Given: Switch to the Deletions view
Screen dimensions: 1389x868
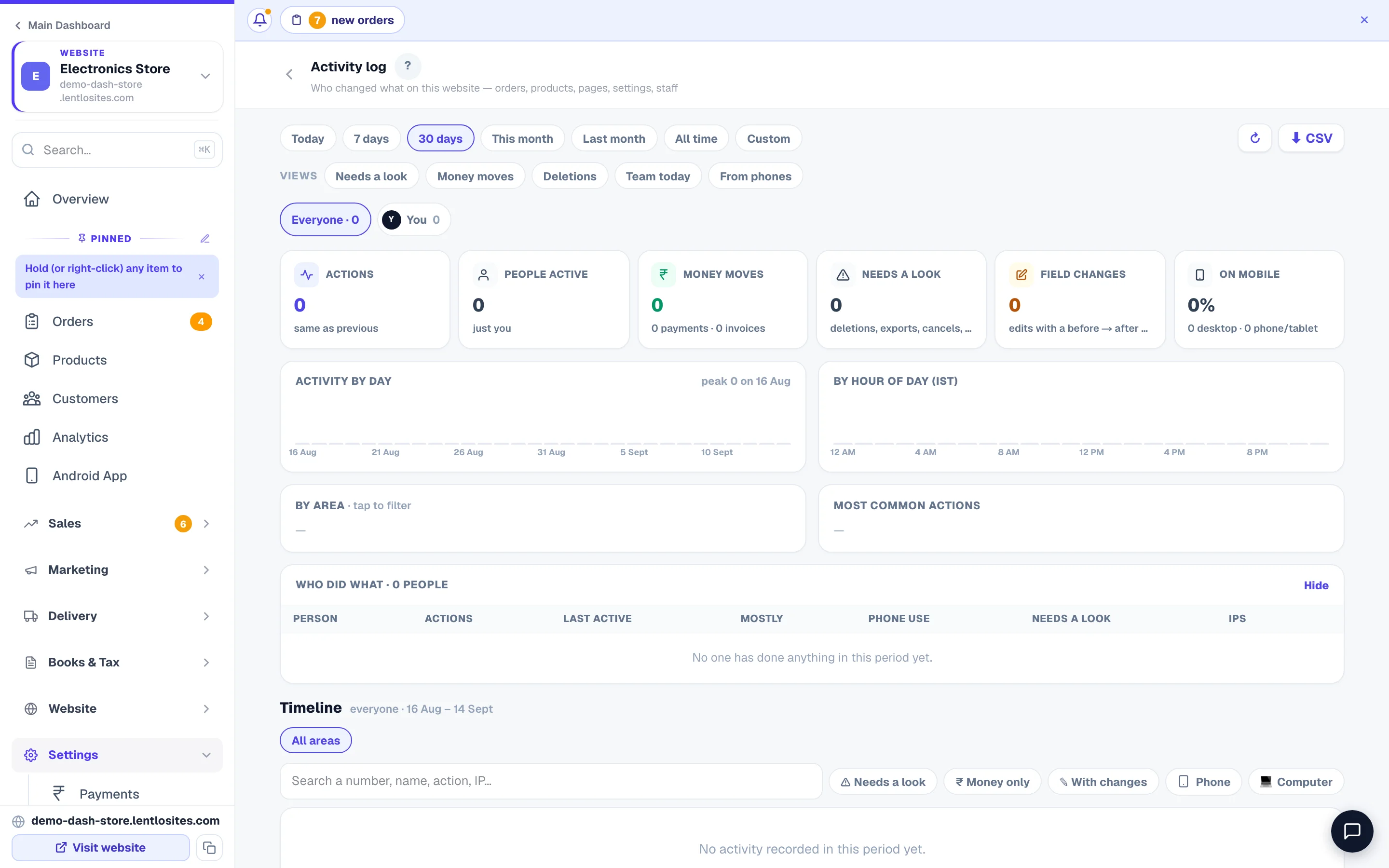Looking at the screenshot, I should (570, 176).
